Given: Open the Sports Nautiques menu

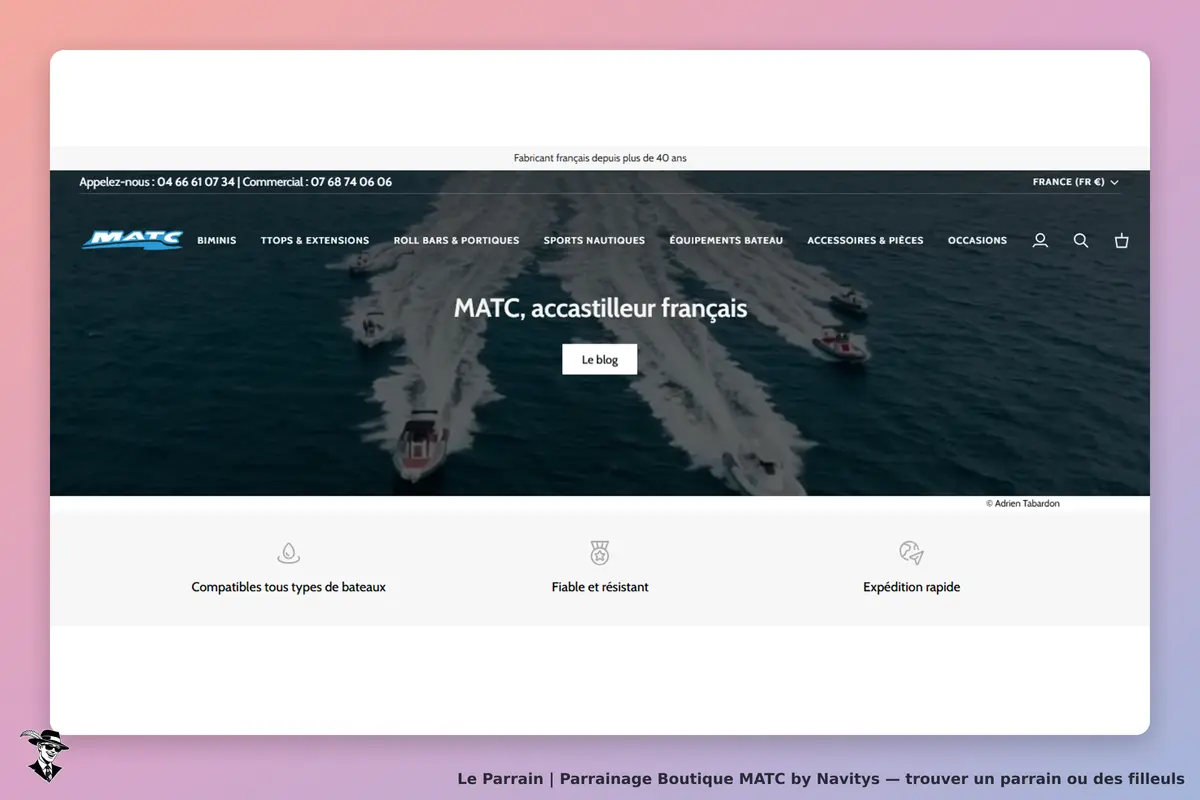Looking at the screenshot, I should [594, 240].
